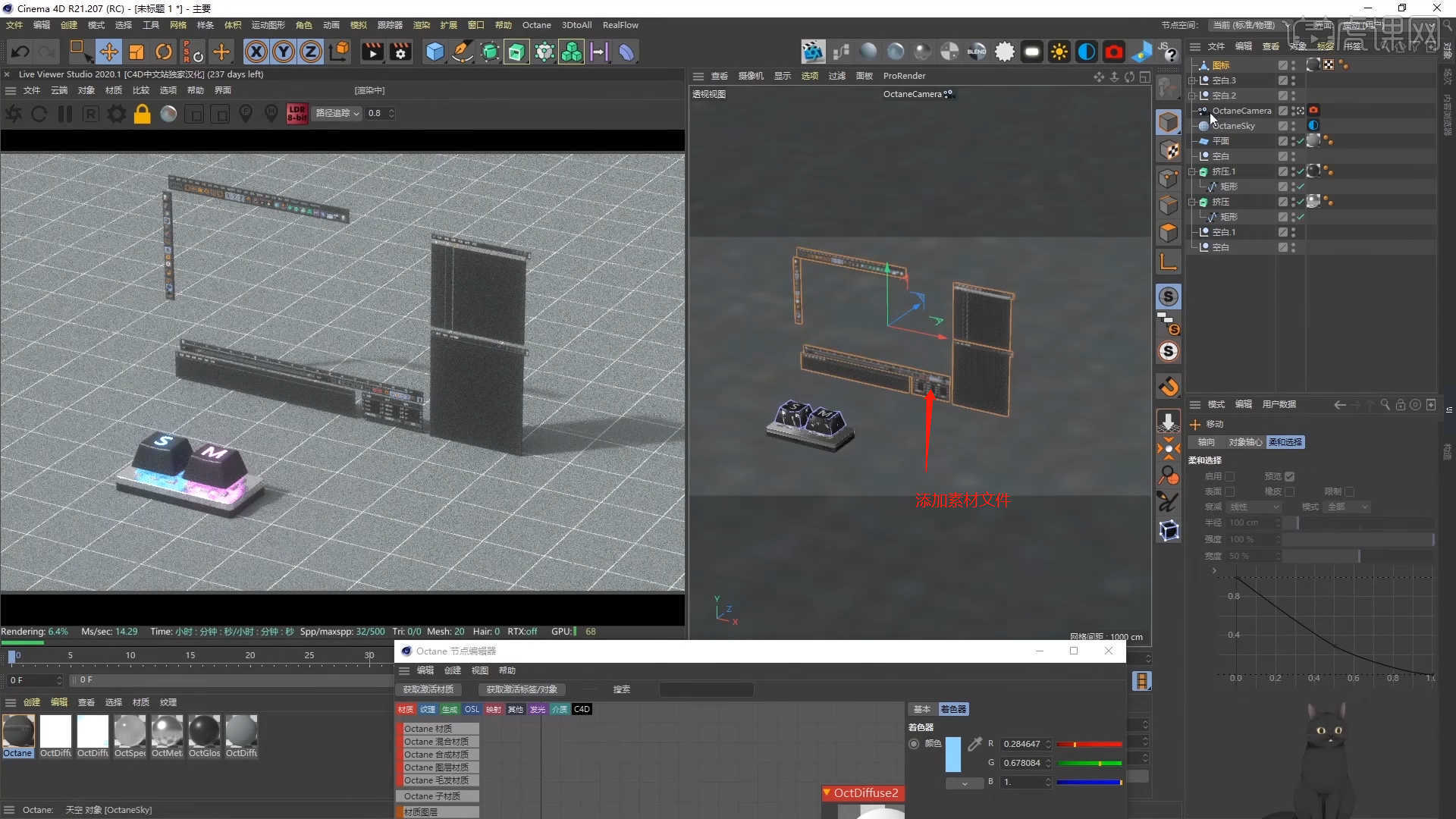Click the Live Viewer settings gear icon
This screenshot has height=819, width=1456.
[x=116, y=114]
